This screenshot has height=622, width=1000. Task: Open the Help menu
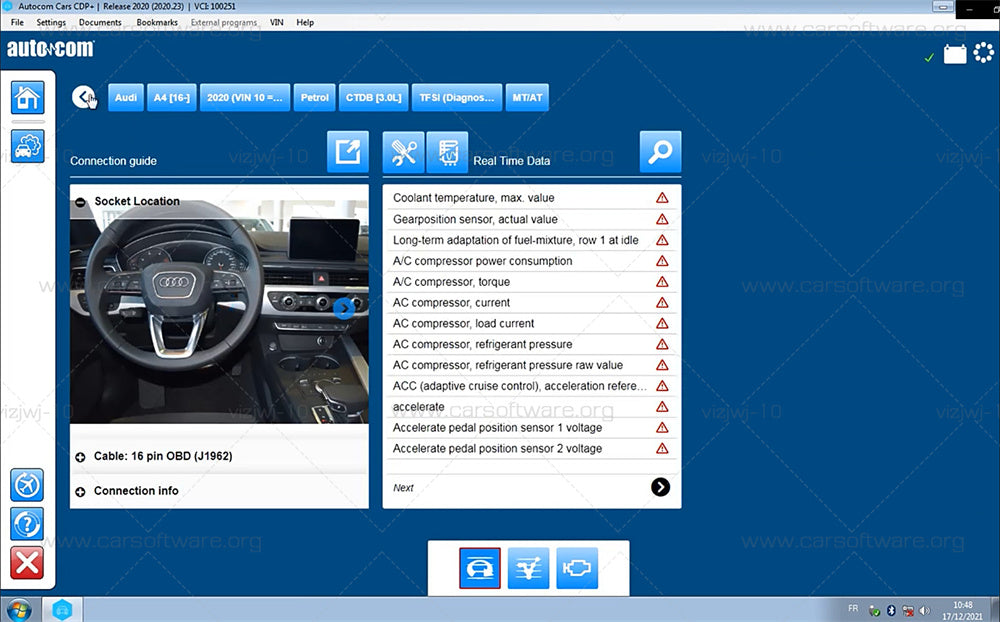[305, 22]
